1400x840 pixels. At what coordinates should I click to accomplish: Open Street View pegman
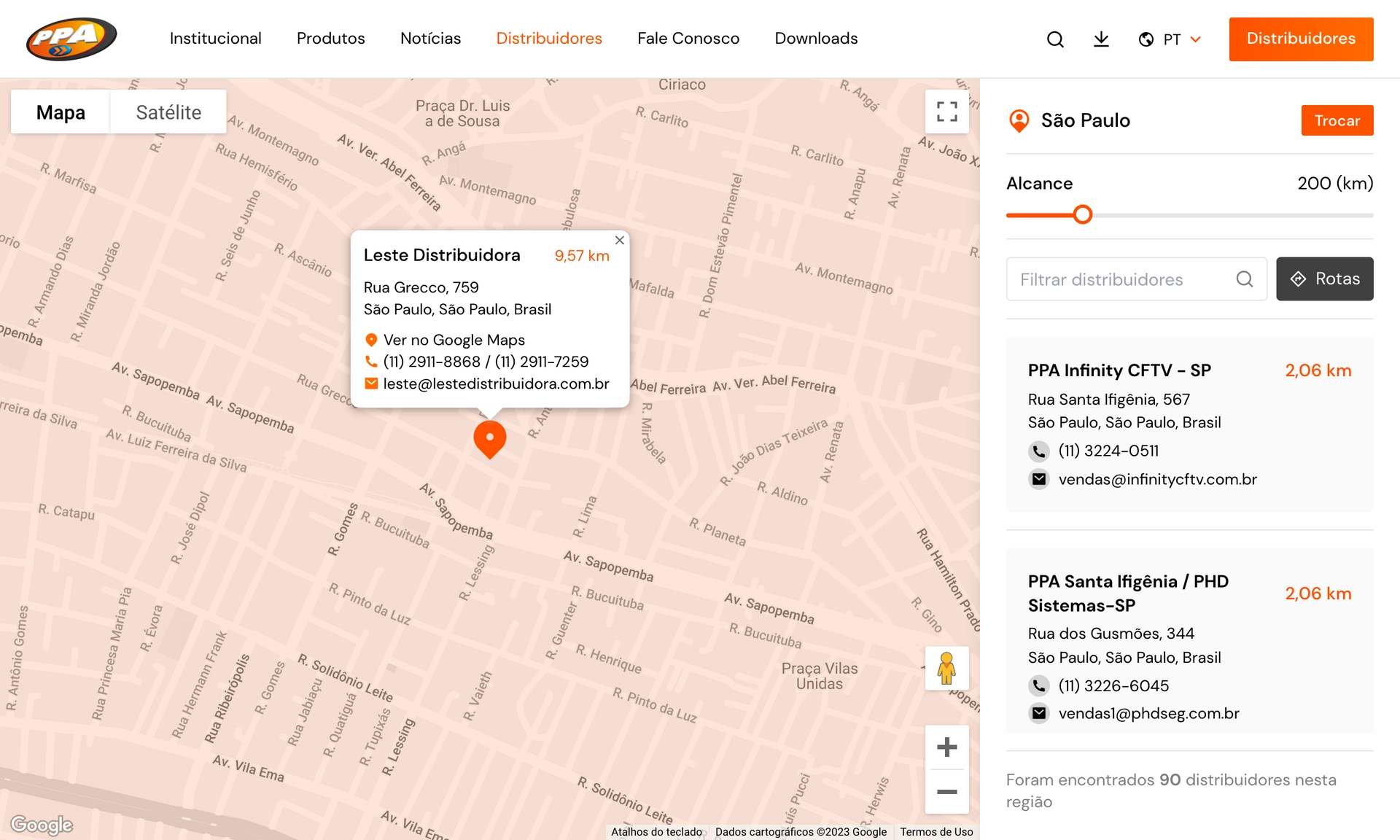click(946, 668)
